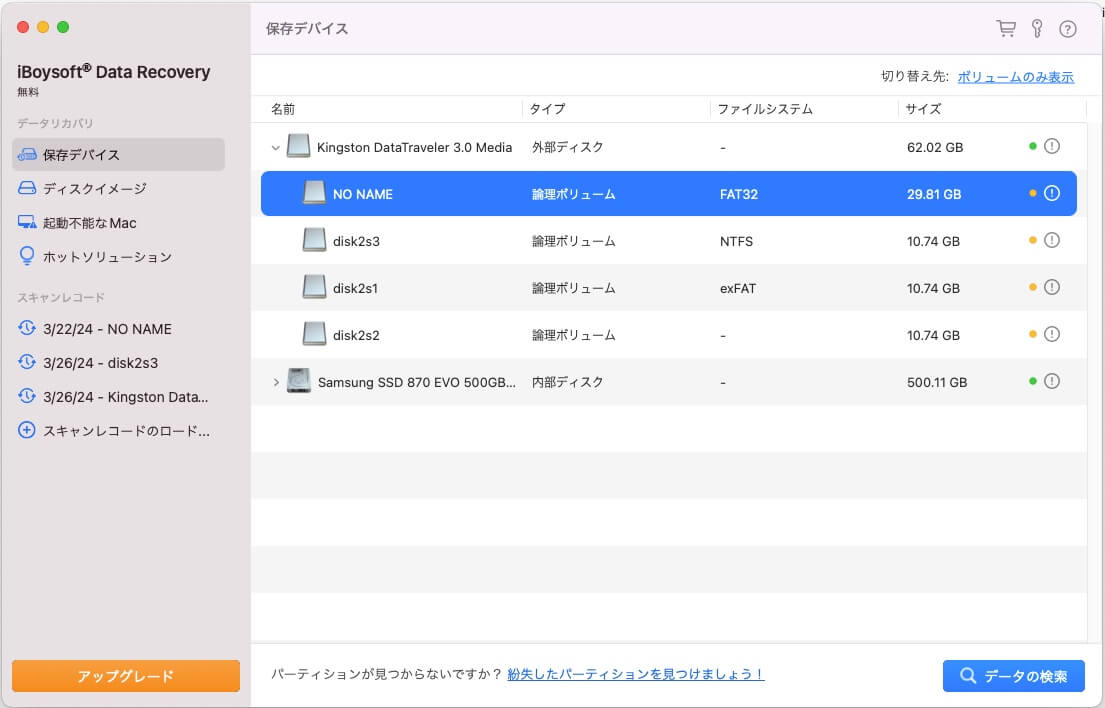Click the warning icon beside Samsung SSD
Screen dimensions: 1105x708
pos(1050,381)
